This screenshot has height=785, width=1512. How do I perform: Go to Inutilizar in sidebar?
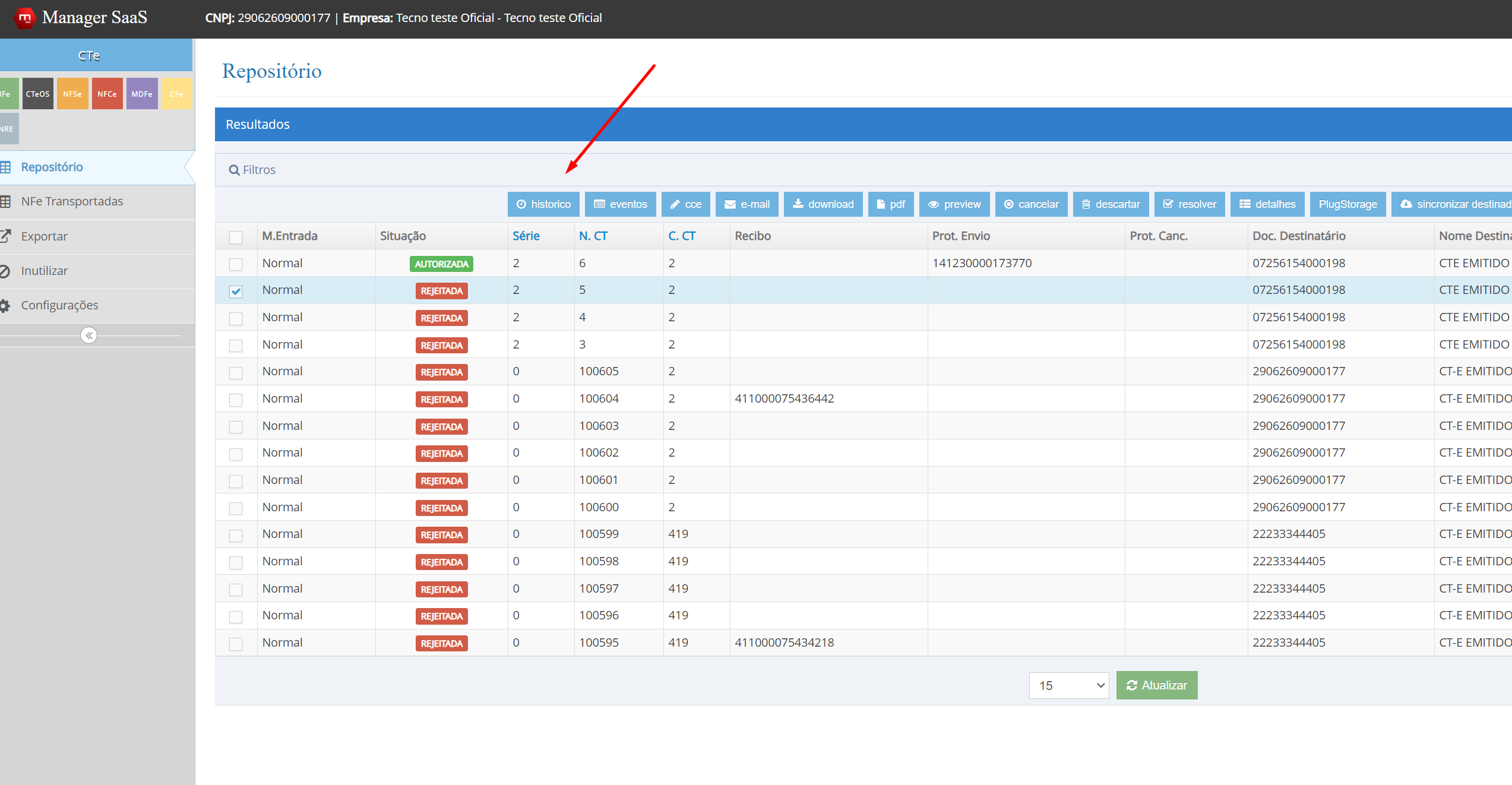(45, 271)
